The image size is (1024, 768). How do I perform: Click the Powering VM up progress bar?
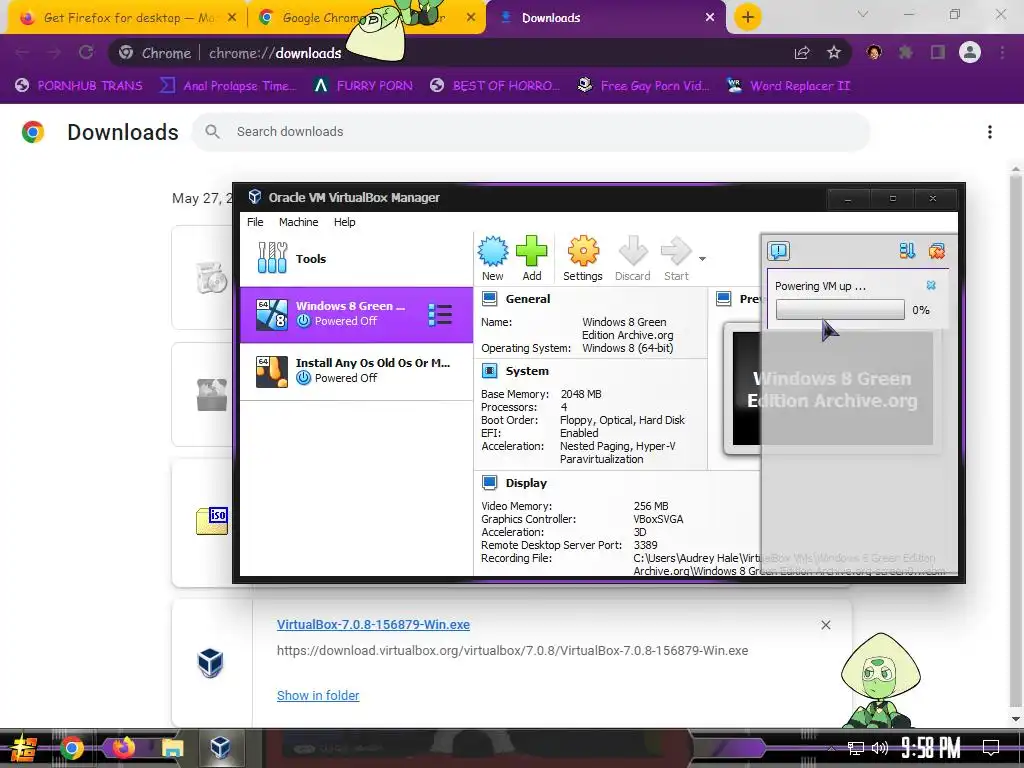click(840, 310)
